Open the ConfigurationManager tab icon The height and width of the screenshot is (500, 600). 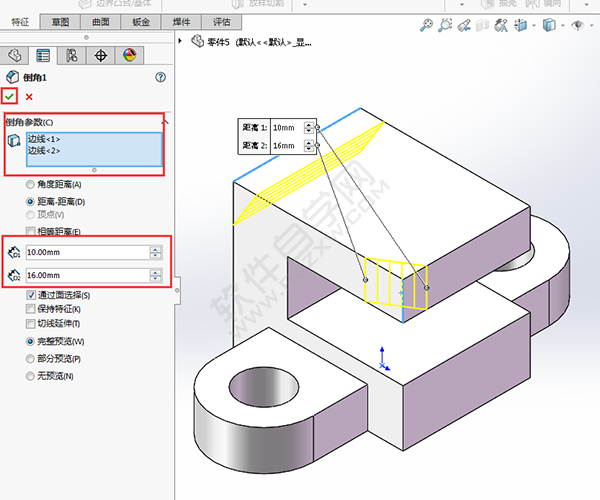(72, 55)
